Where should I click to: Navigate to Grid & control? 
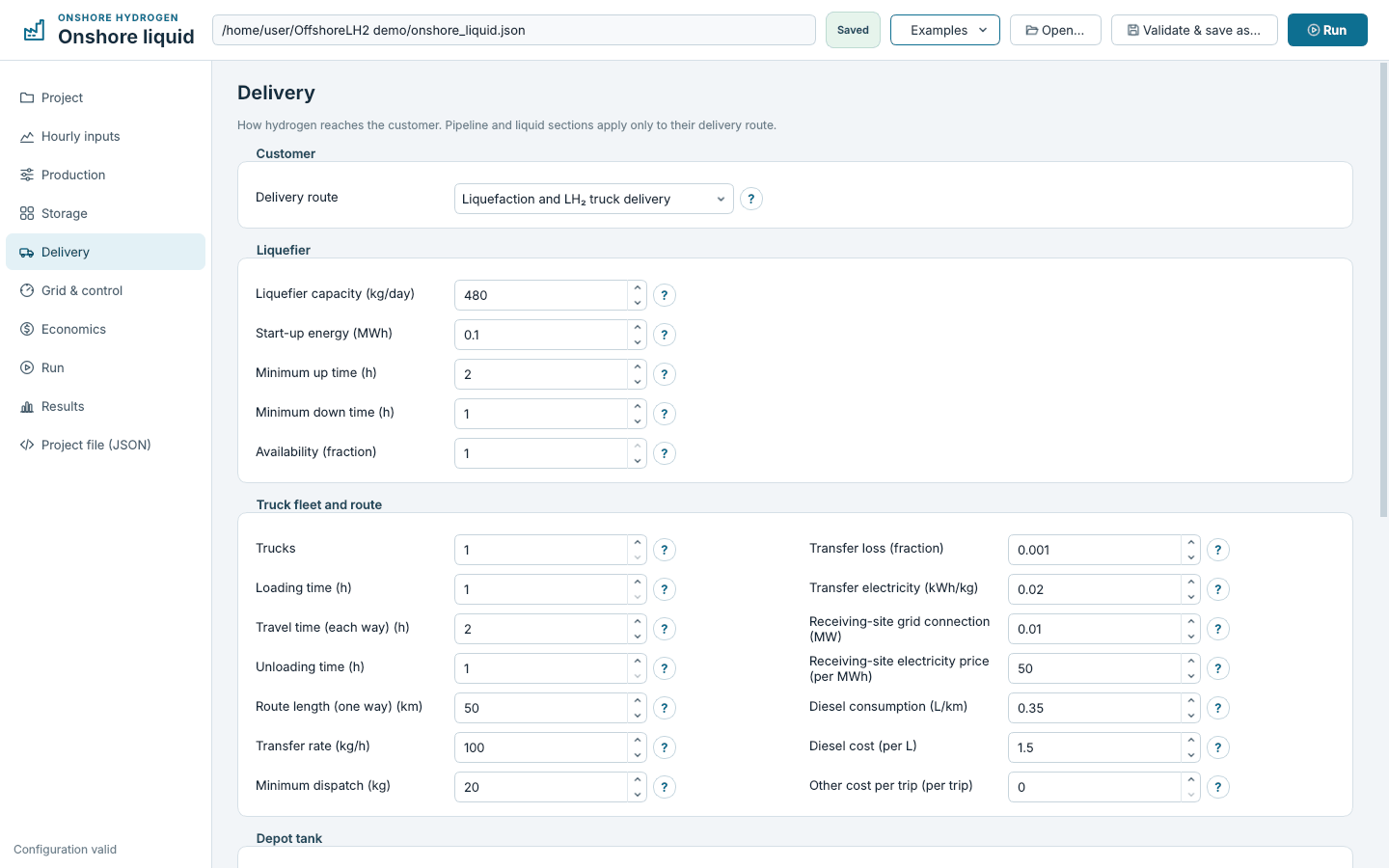[106, 290]
